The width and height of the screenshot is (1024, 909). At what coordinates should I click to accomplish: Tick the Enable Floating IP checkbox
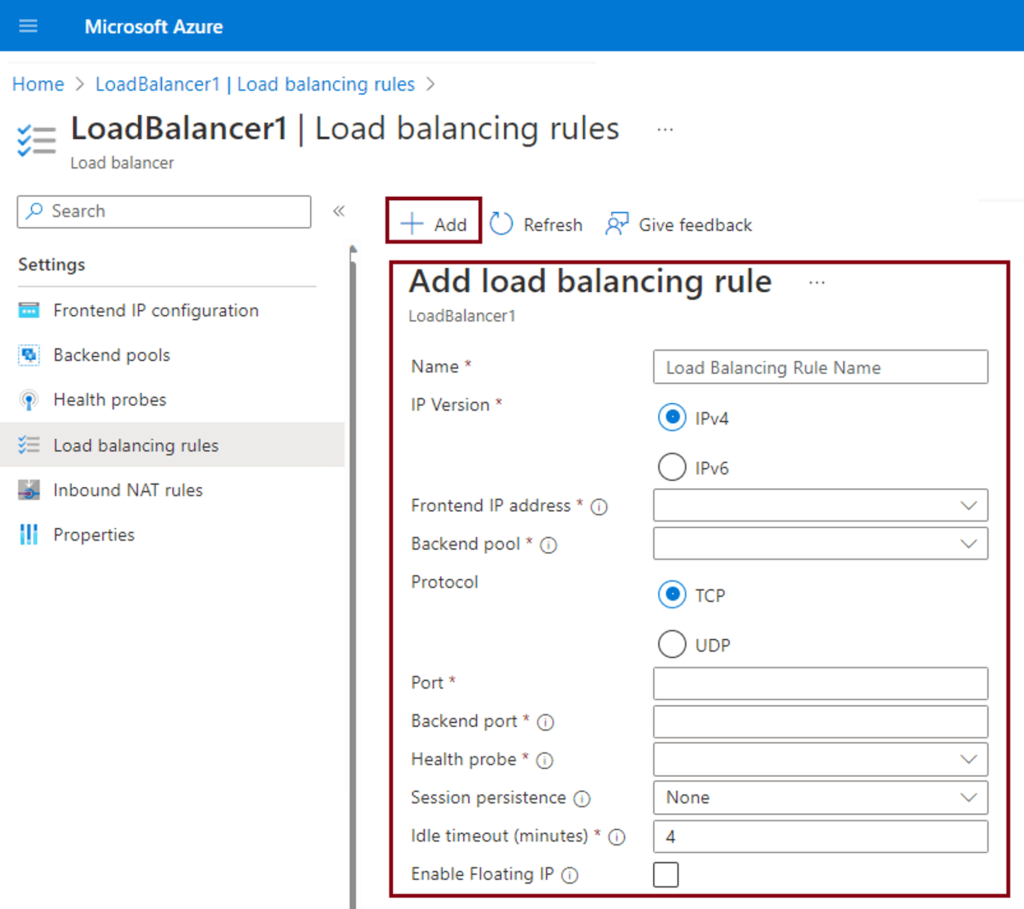click(x=665, y=874)
